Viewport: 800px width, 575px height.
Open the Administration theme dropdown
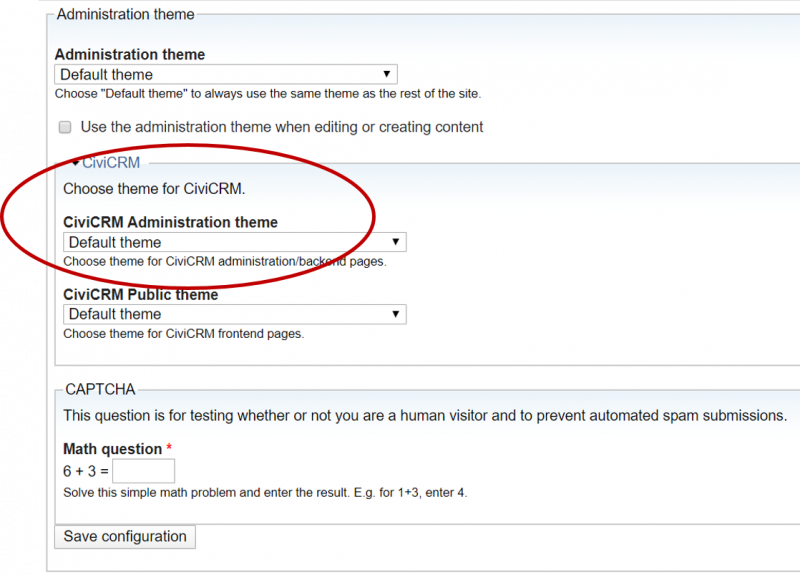click(x=226, y=74)
